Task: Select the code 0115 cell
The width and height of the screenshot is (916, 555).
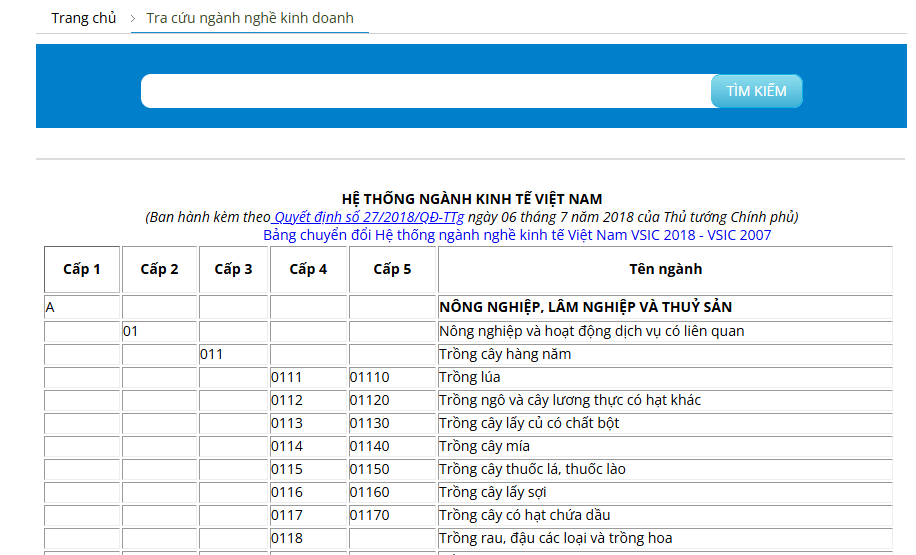Action: click(x=308, y=470)
